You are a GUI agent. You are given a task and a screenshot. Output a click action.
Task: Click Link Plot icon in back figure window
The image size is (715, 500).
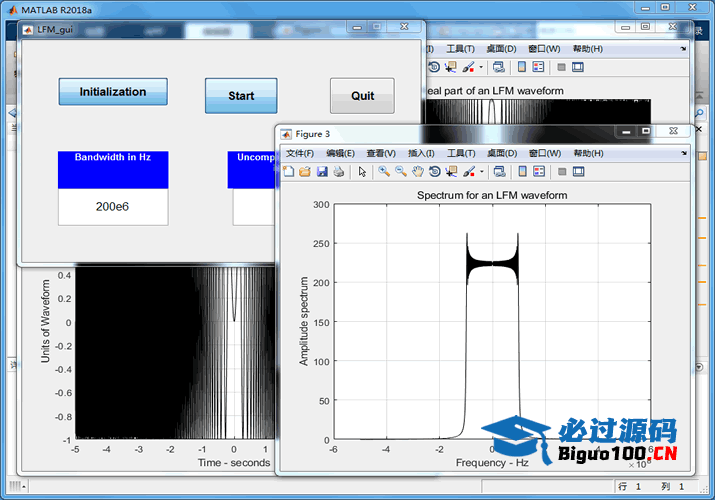point(498,67)
